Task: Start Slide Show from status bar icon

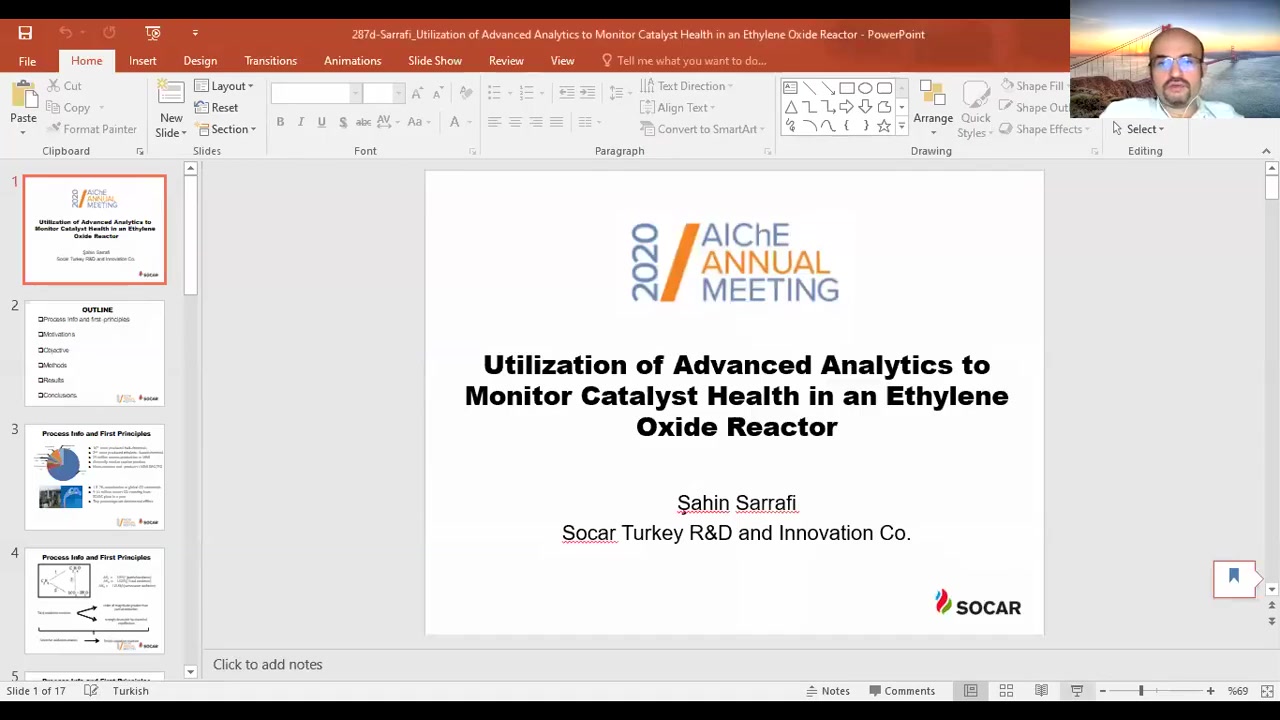Action: pyautogui.click(x=1077, y=691)
